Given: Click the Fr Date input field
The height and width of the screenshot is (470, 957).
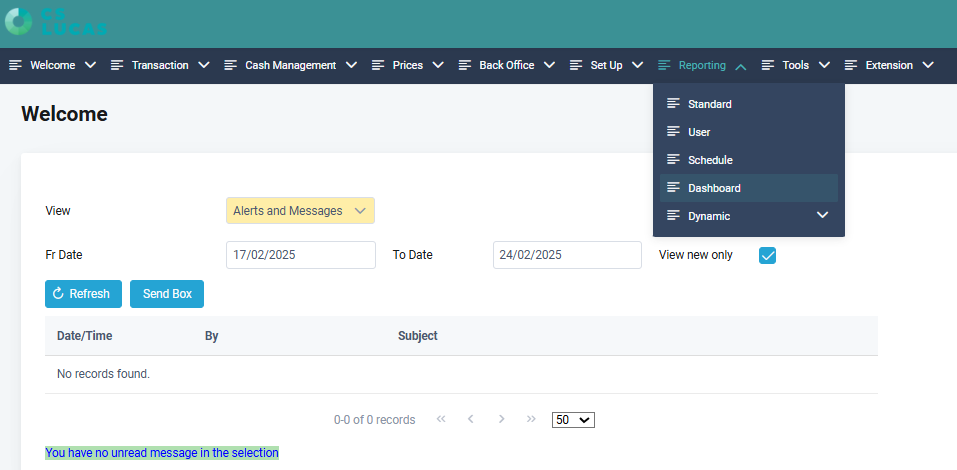Looking at the screenshot, I should coord(300,255).
